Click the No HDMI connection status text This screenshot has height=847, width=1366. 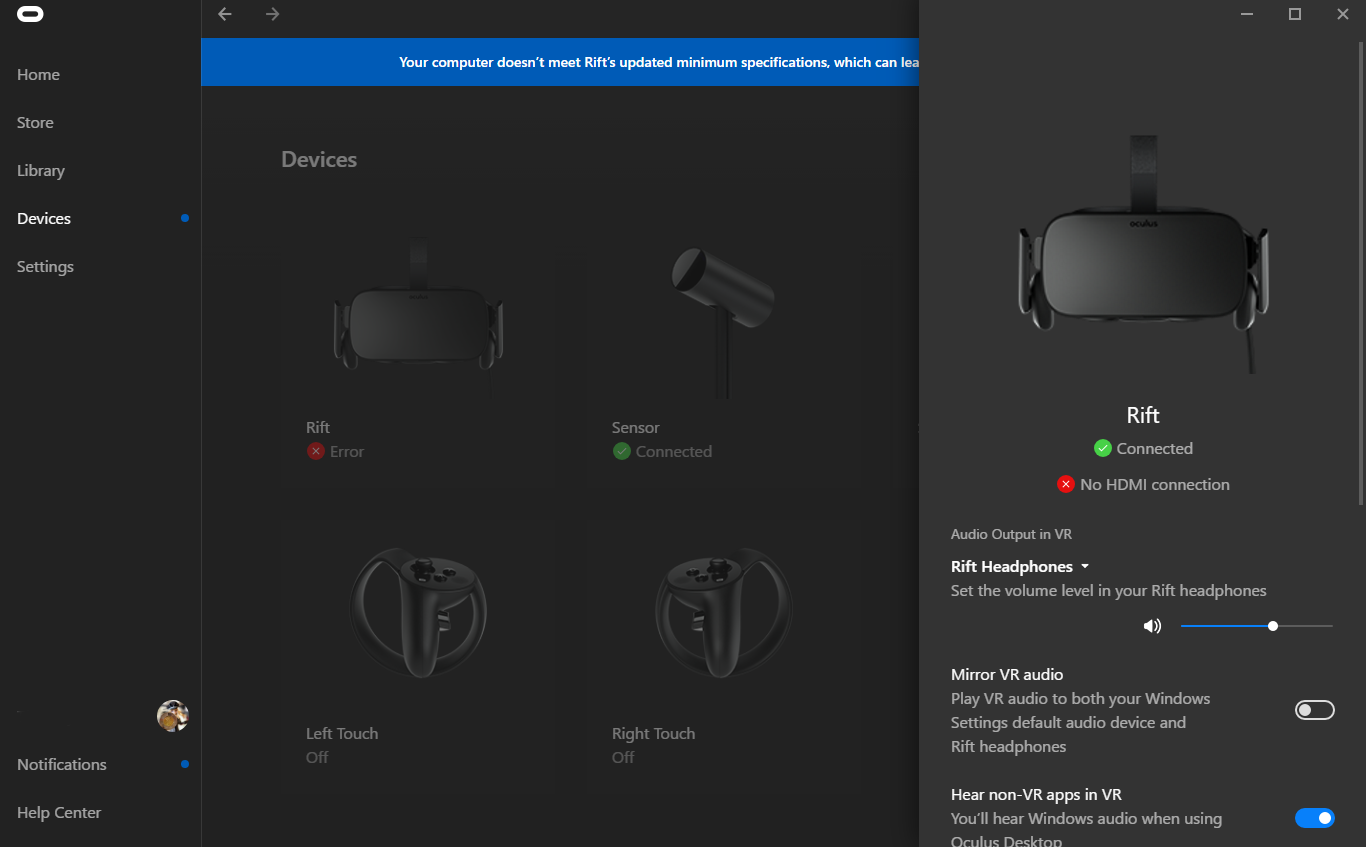click(x=1155, y=484)
